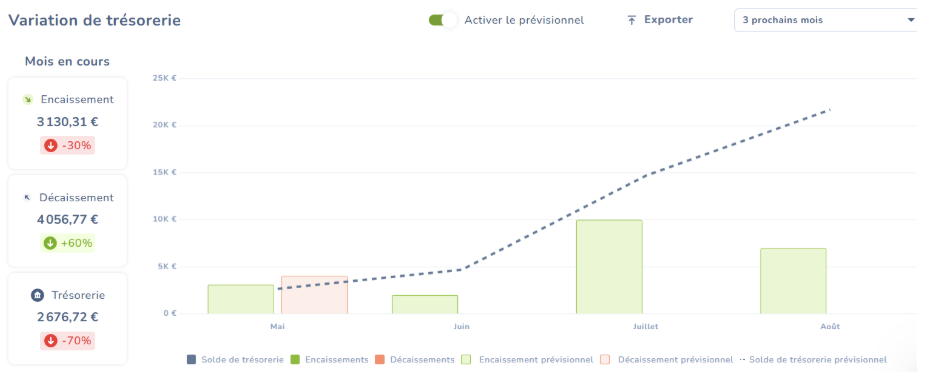Toggle Encaissements legend swatch
942x392 pixels.
[x=295, y=360]
